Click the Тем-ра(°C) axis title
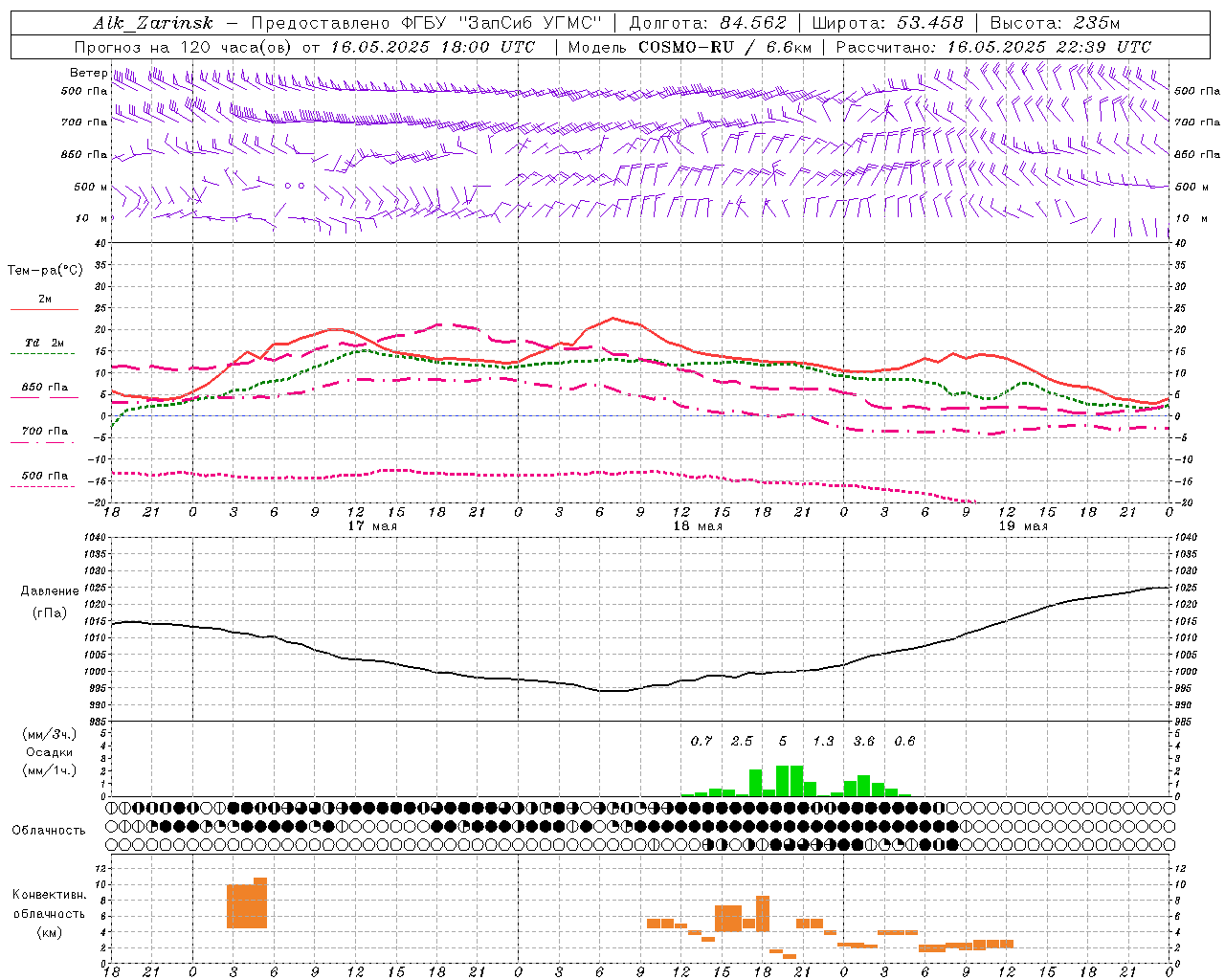The image size is (1225, 980). 45,271
